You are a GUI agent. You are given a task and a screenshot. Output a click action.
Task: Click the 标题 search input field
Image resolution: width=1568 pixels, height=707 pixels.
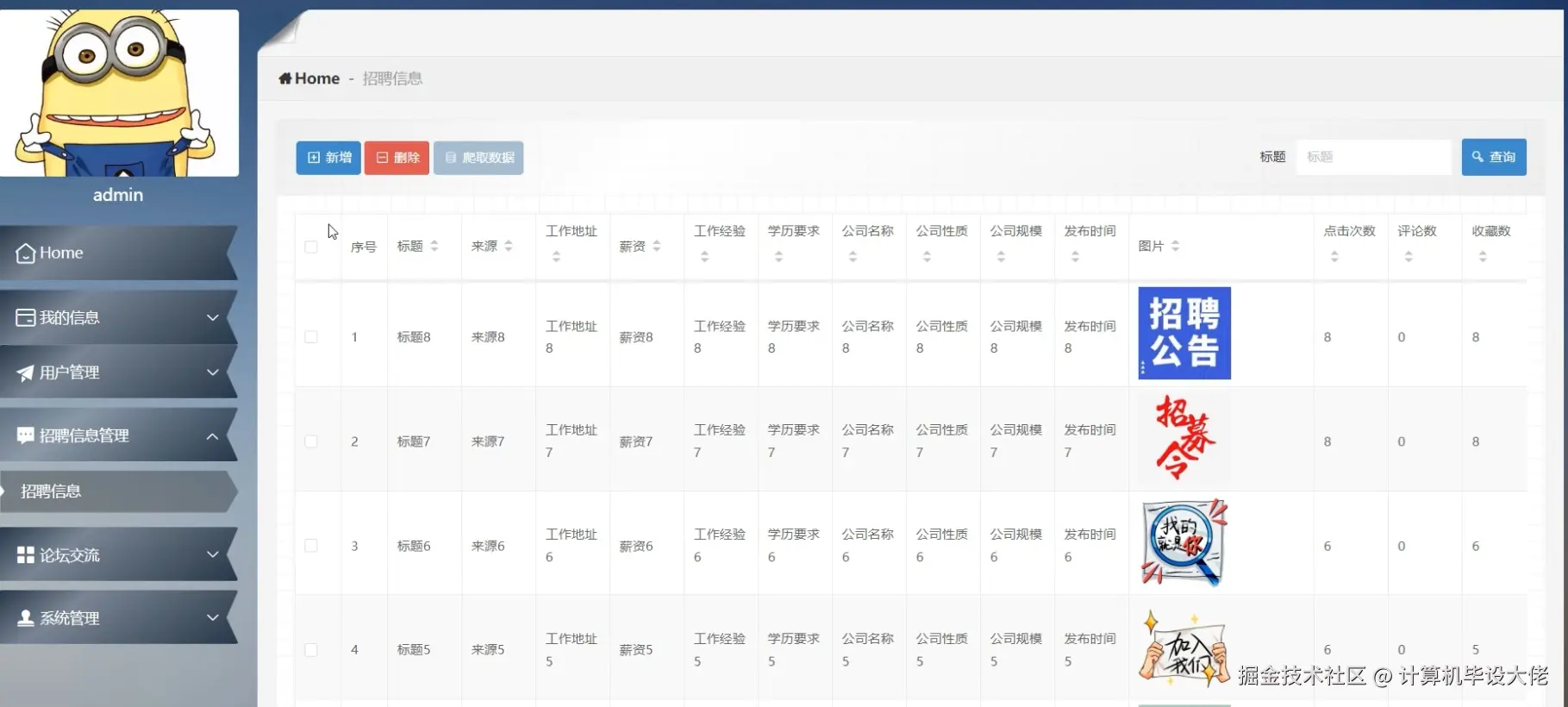(1374, 157)
